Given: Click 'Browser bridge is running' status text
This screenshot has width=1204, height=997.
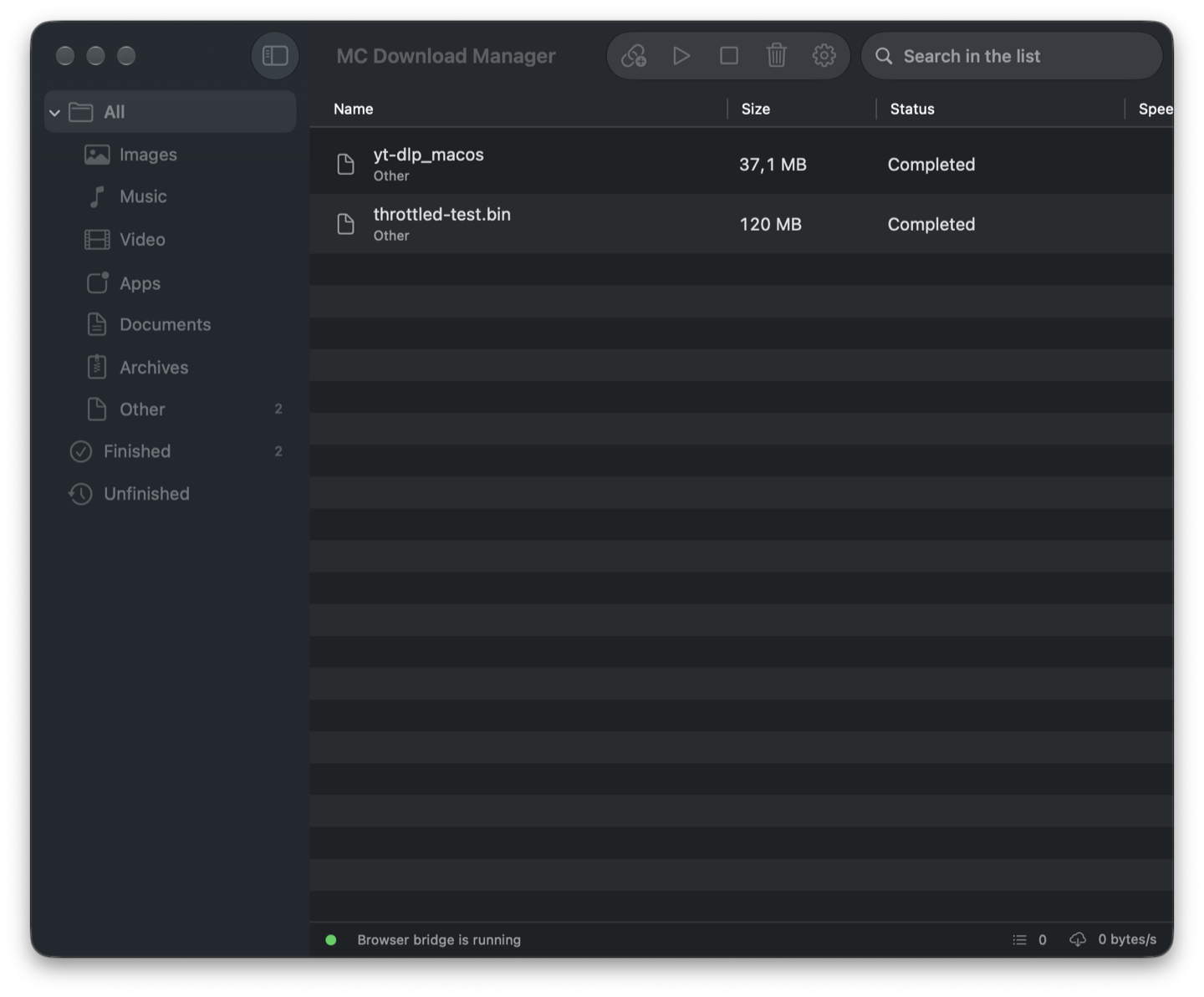Looking at the screenshot, I should point(439,940).
